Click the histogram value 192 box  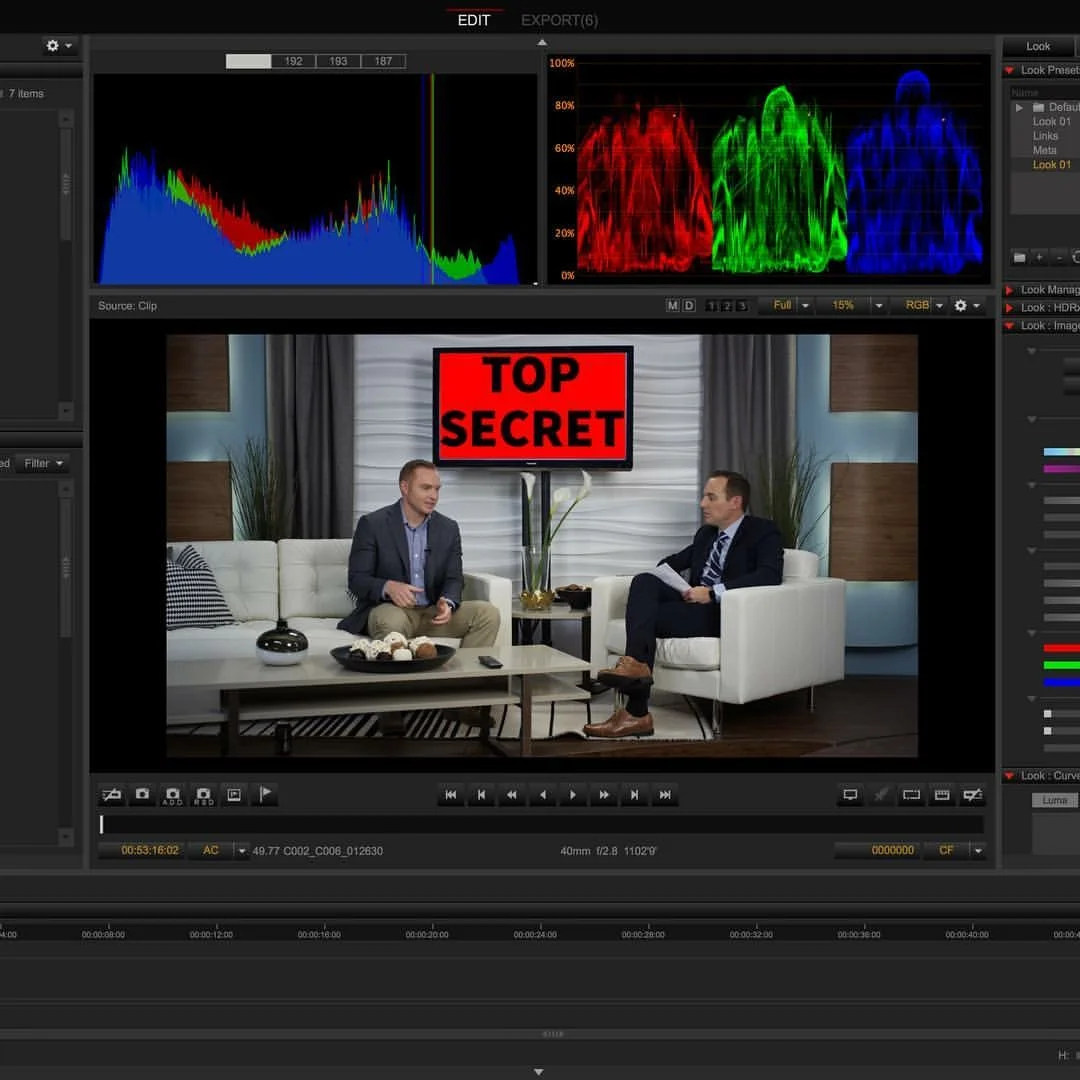pos(293,61)
